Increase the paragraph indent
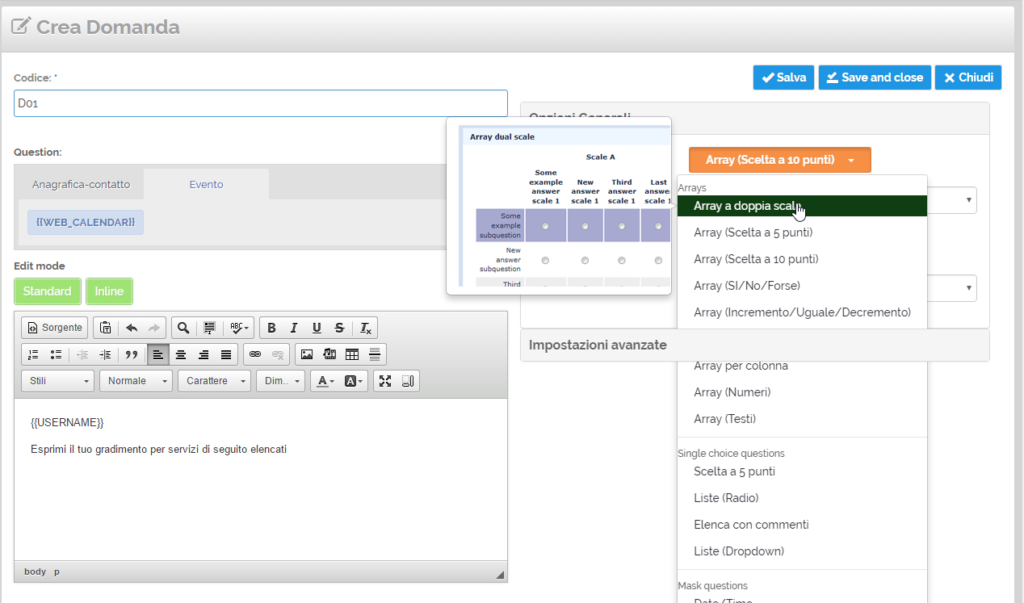The image size is (1024, 603). coord(104,355)
